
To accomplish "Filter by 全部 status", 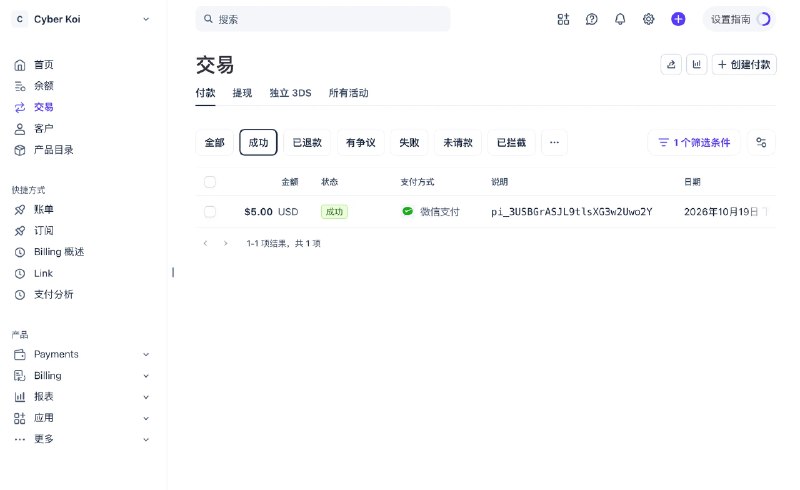I will tap(214, 142).
